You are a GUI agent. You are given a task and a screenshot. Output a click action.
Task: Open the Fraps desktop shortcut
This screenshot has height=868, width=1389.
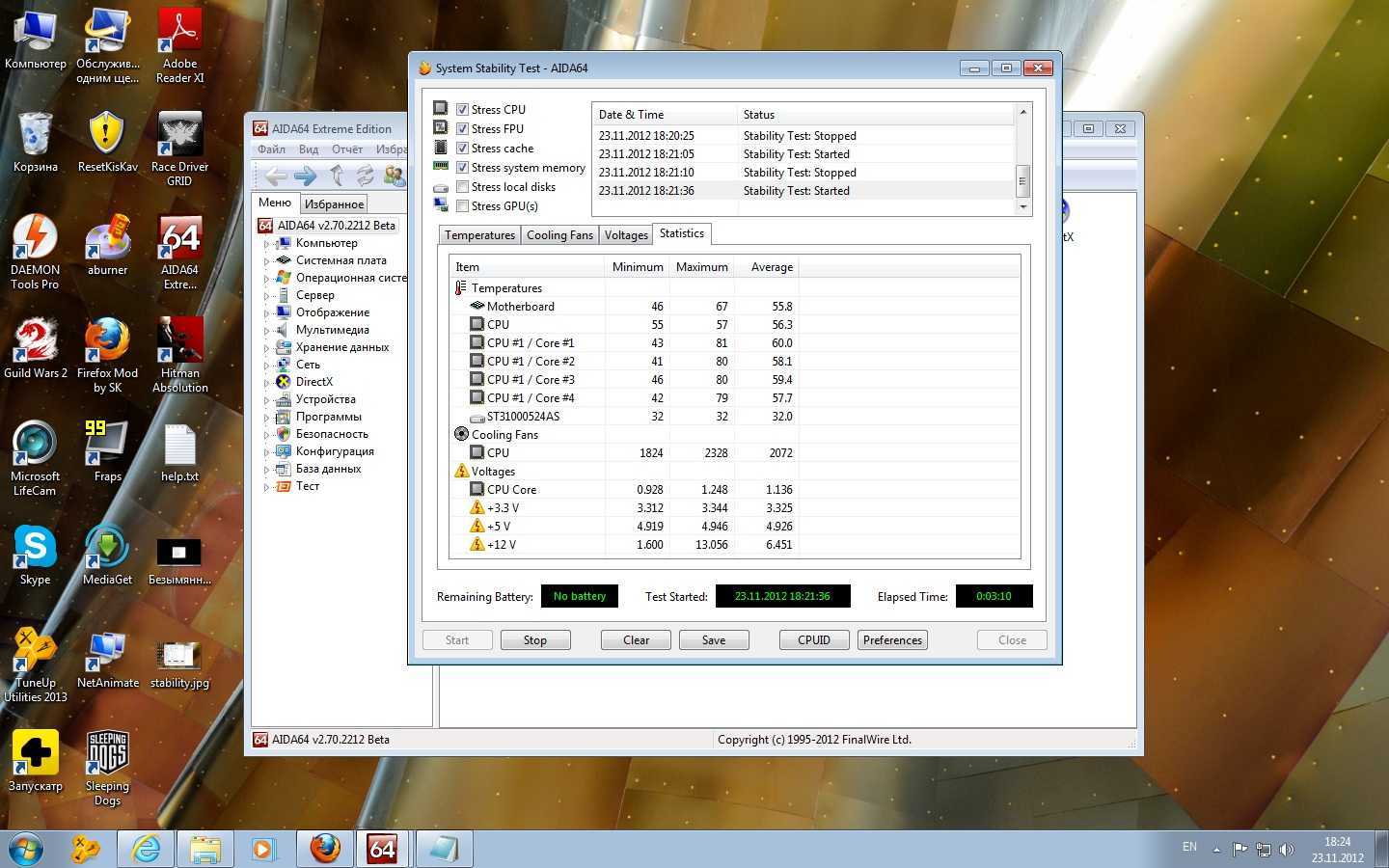[107, 451]
